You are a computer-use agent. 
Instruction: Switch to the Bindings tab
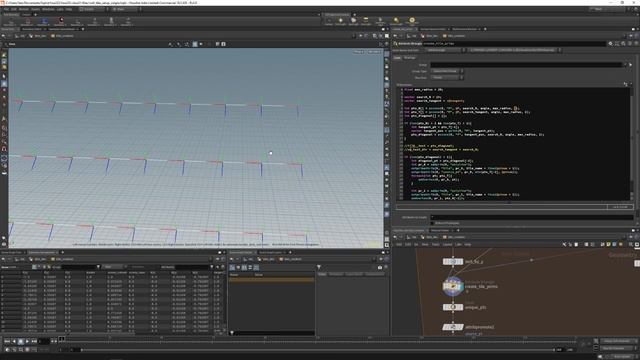click(409, 58)
